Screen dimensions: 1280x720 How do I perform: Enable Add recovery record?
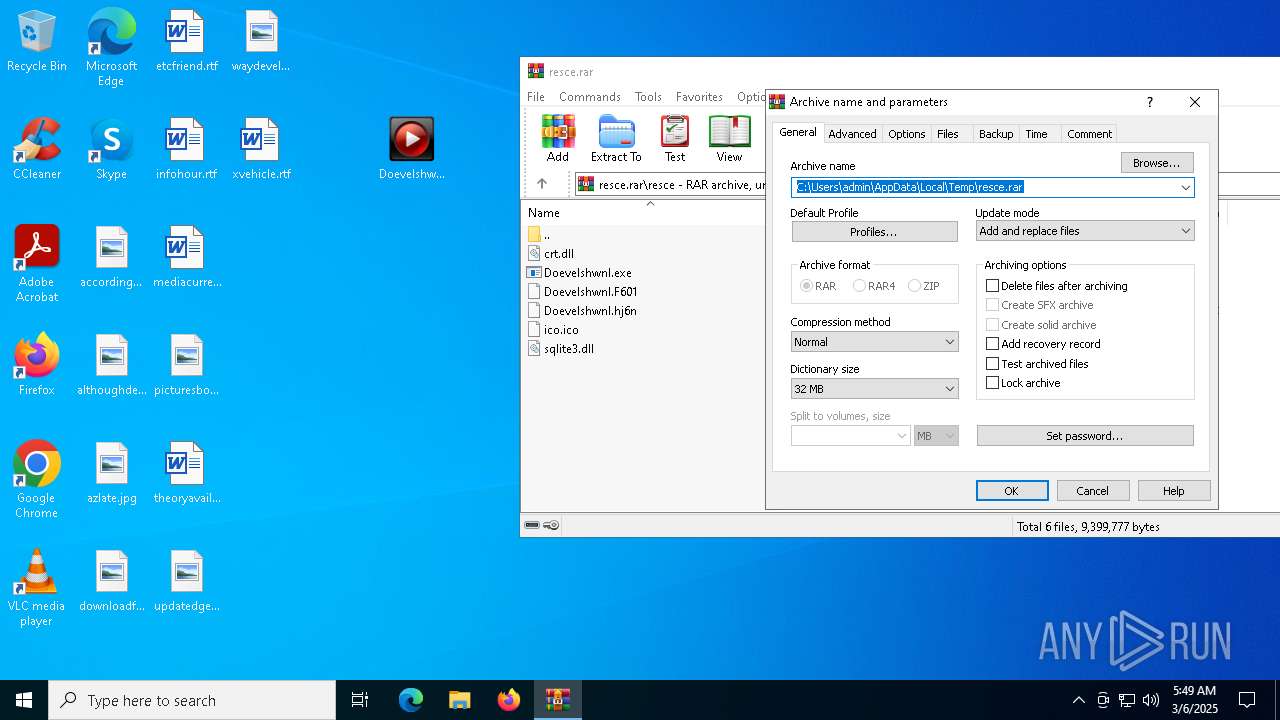(1043, 344)
